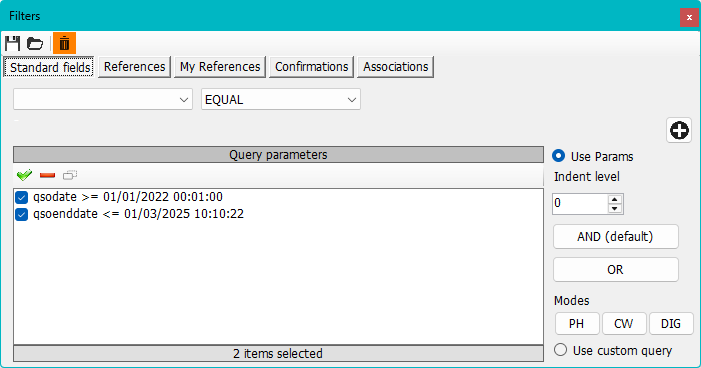Viewport: 701px width, 368px height.
Task: Uncheck the qsodate parameter checkbox
Action: (x=21, y=197)
